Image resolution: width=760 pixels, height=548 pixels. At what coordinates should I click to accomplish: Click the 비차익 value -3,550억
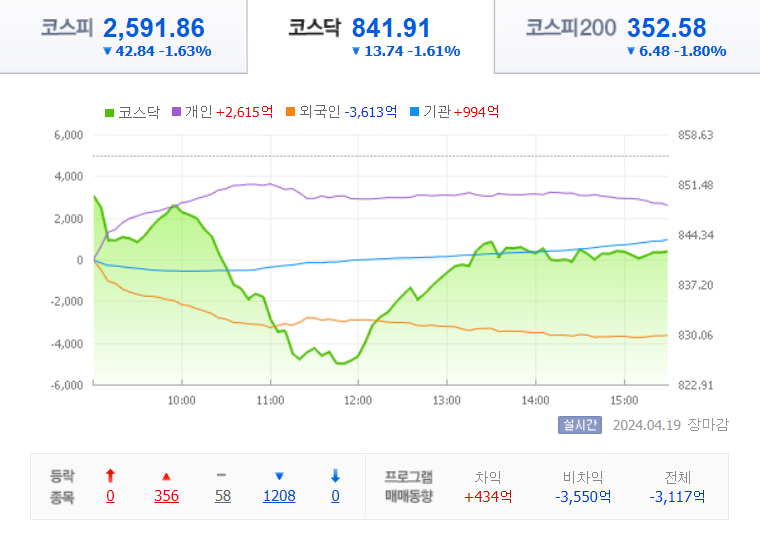click(583, 497)
